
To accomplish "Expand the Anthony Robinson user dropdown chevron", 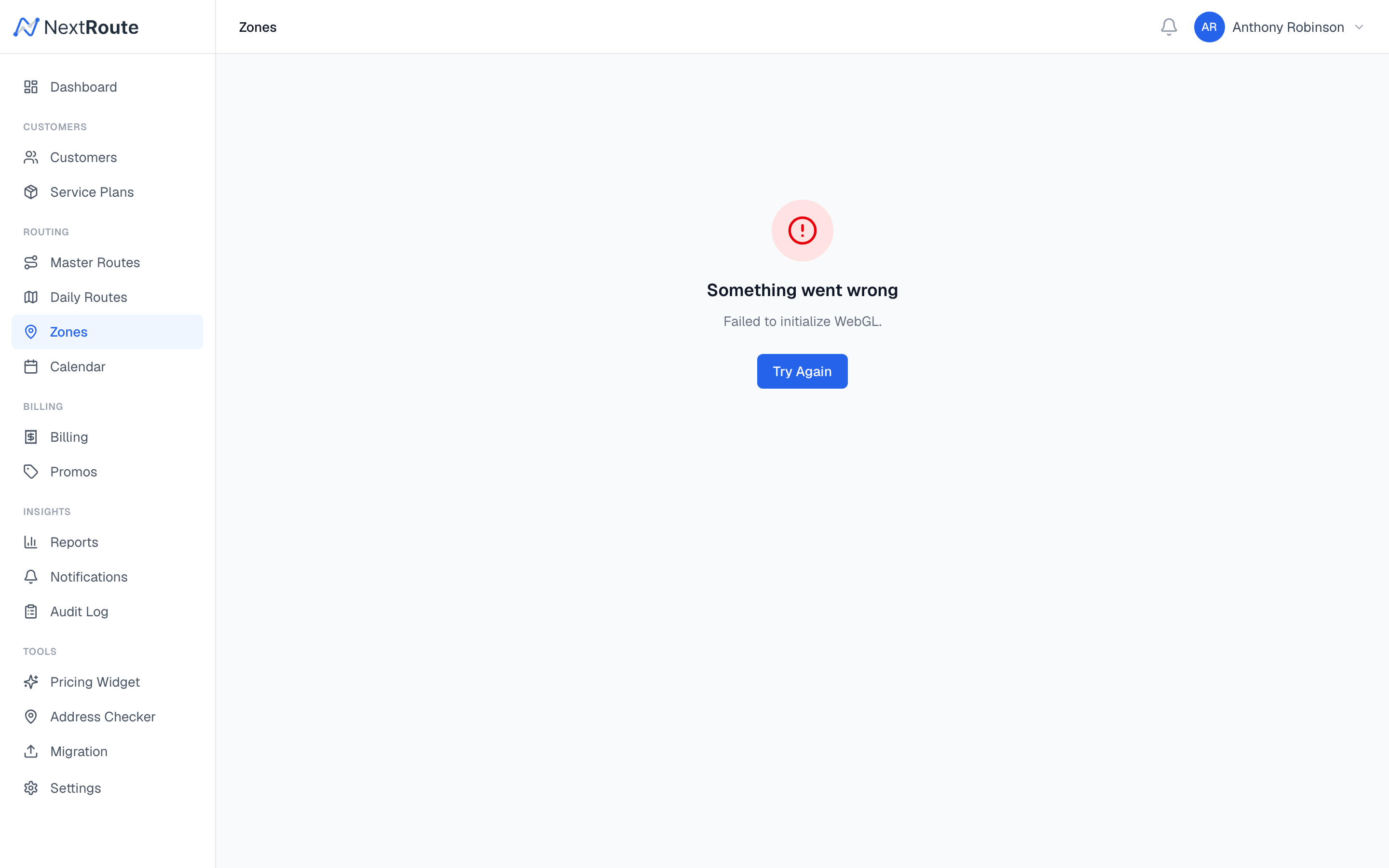I will 1359,27.
